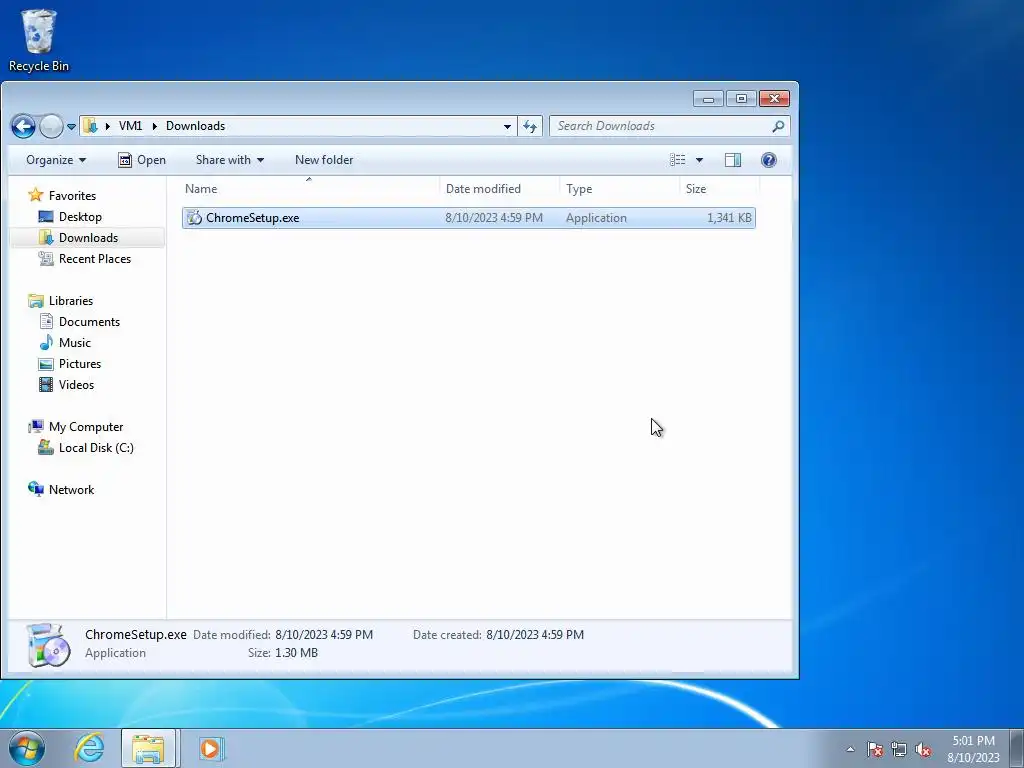This screenshot has width=1024, height=768.
Task: Click the Music note icon
Action: point(46,343)
